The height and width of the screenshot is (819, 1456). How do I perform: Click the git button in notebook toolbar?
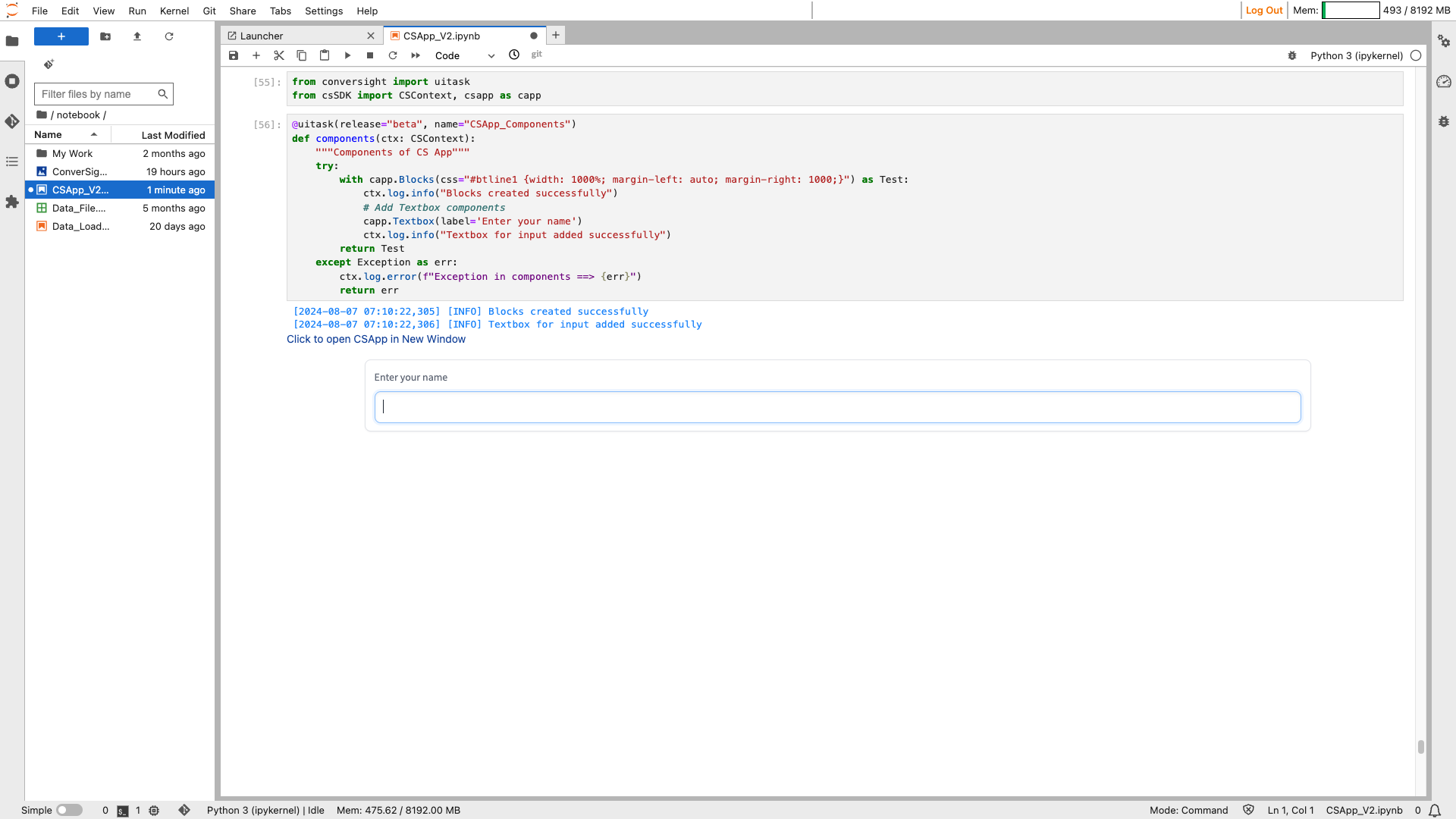(537, 55)
